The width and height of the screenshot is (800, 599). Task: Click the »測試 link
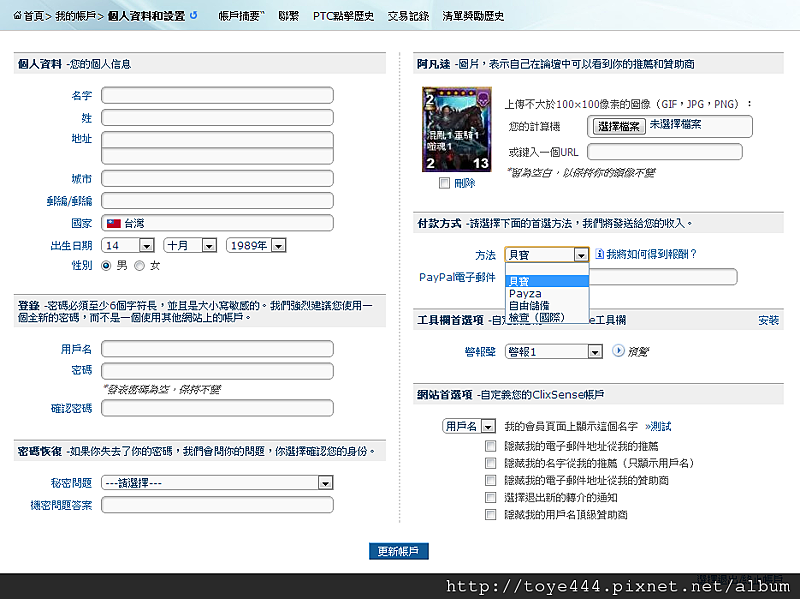(x=658, y=426)
